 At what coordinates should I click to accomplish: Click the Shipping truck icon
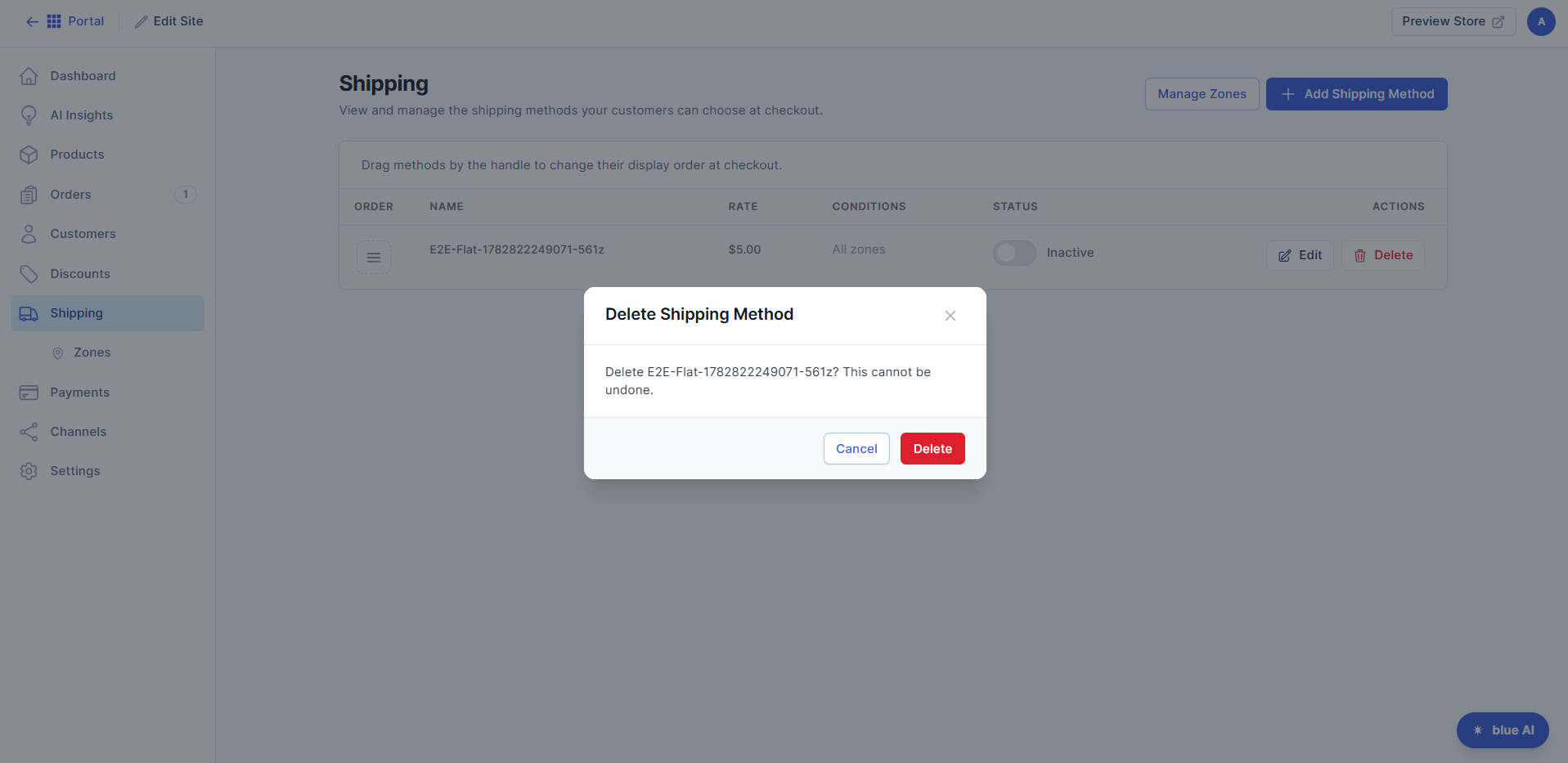pos(29,313)
